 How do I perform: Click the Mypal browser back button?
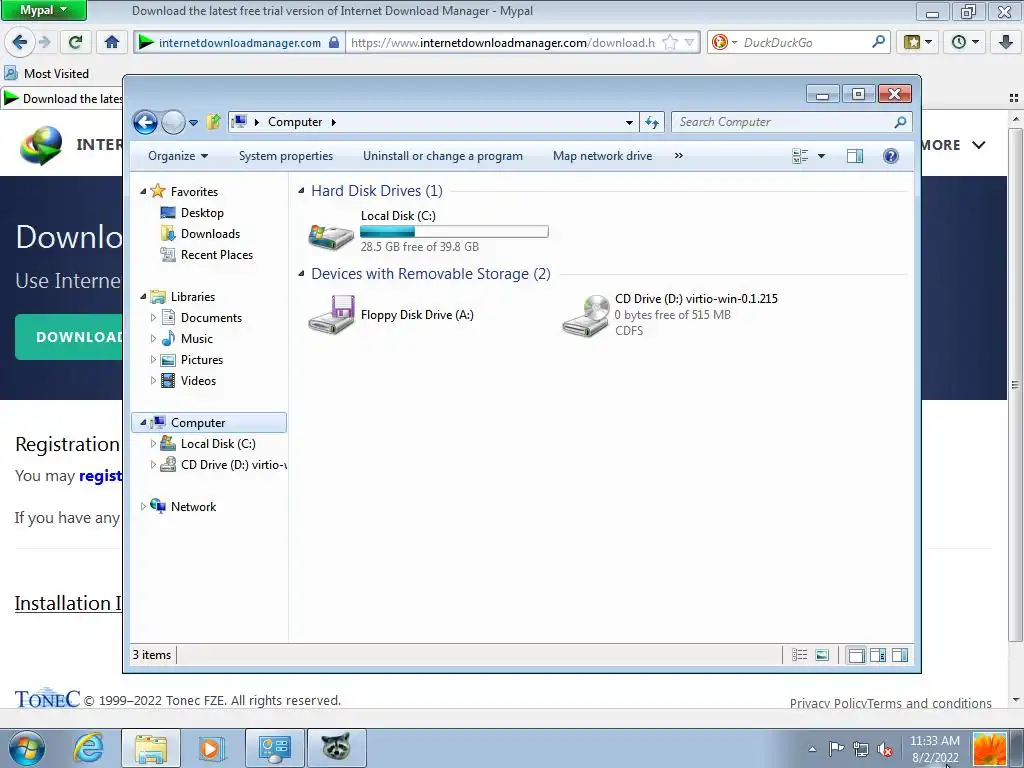(20, 42)
